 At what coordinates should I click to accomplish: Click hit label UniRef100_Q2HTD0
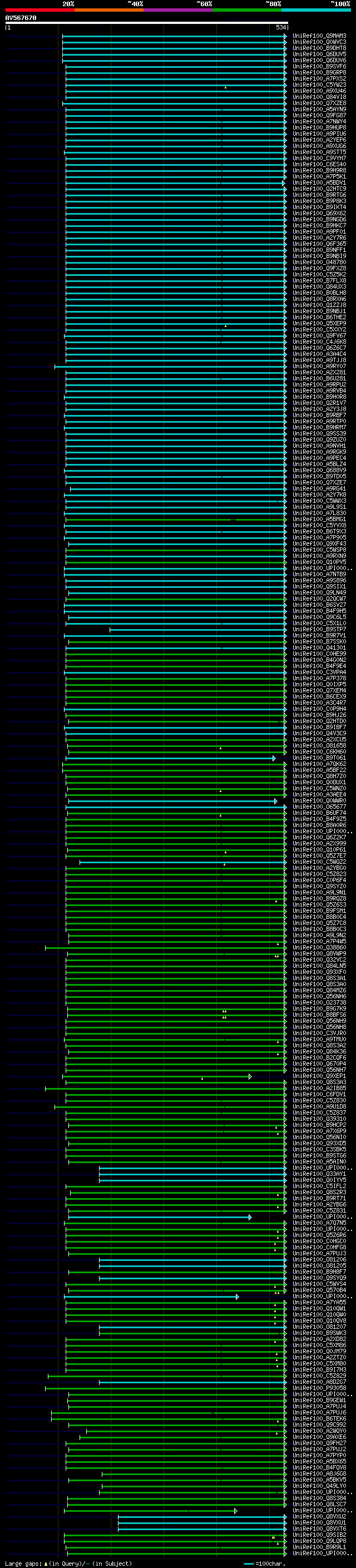[319, 721]
